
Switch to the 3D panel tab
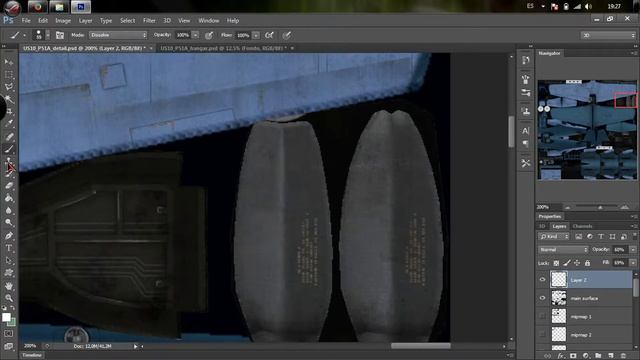click(542, 226)
